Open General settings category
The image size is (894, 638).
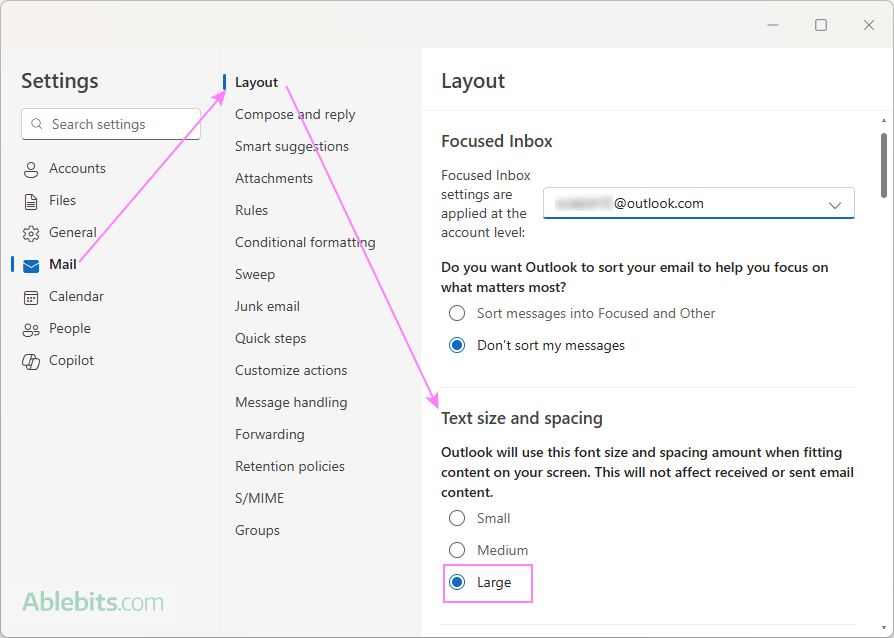pyautogui.click(x=72, y=232)
